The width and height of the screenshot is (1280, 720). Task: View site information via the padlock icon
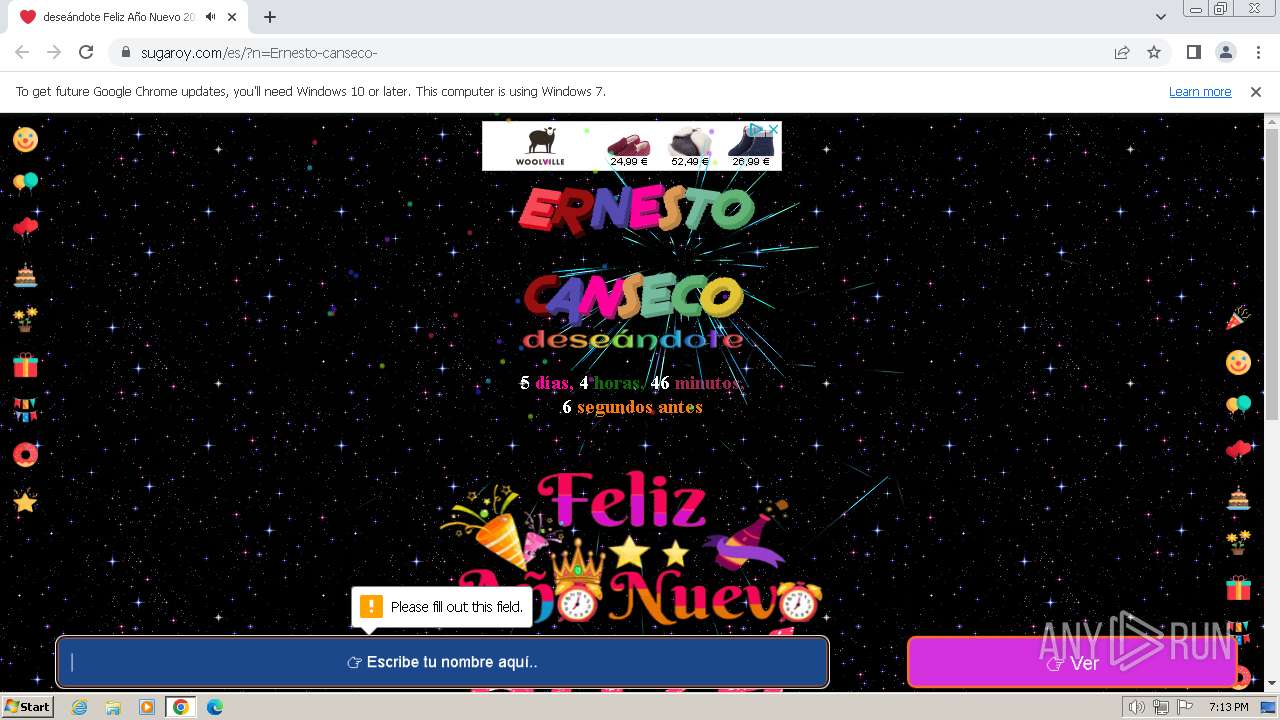pyautogui.click(x=126, y=52)
